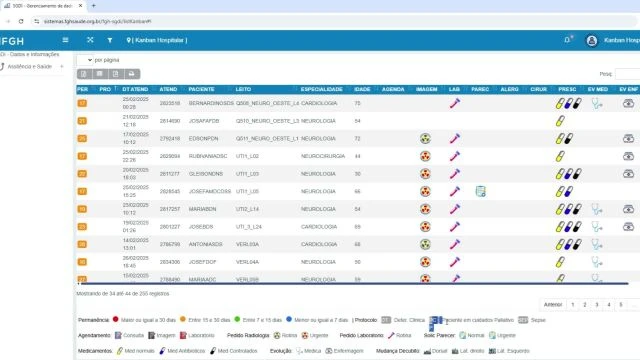Sort table by IDADE column
This screenshot has height=360, width=640.
tap(362, 89)
